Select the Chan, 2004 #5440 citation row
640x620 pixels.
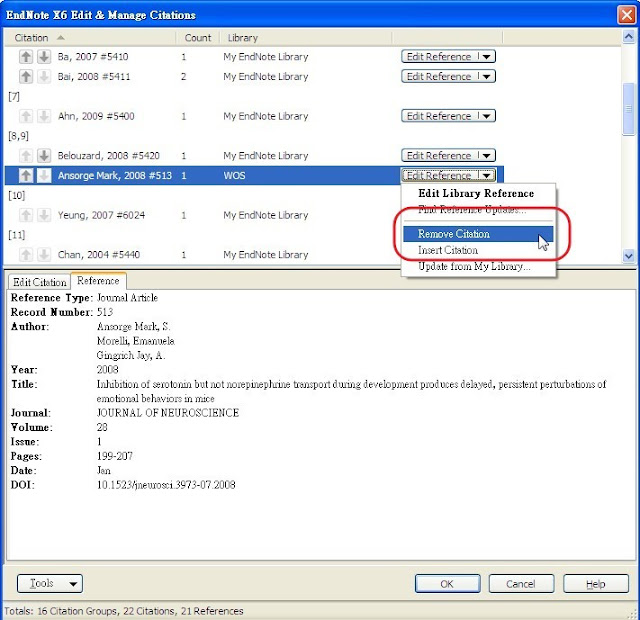tap(203, 255)
